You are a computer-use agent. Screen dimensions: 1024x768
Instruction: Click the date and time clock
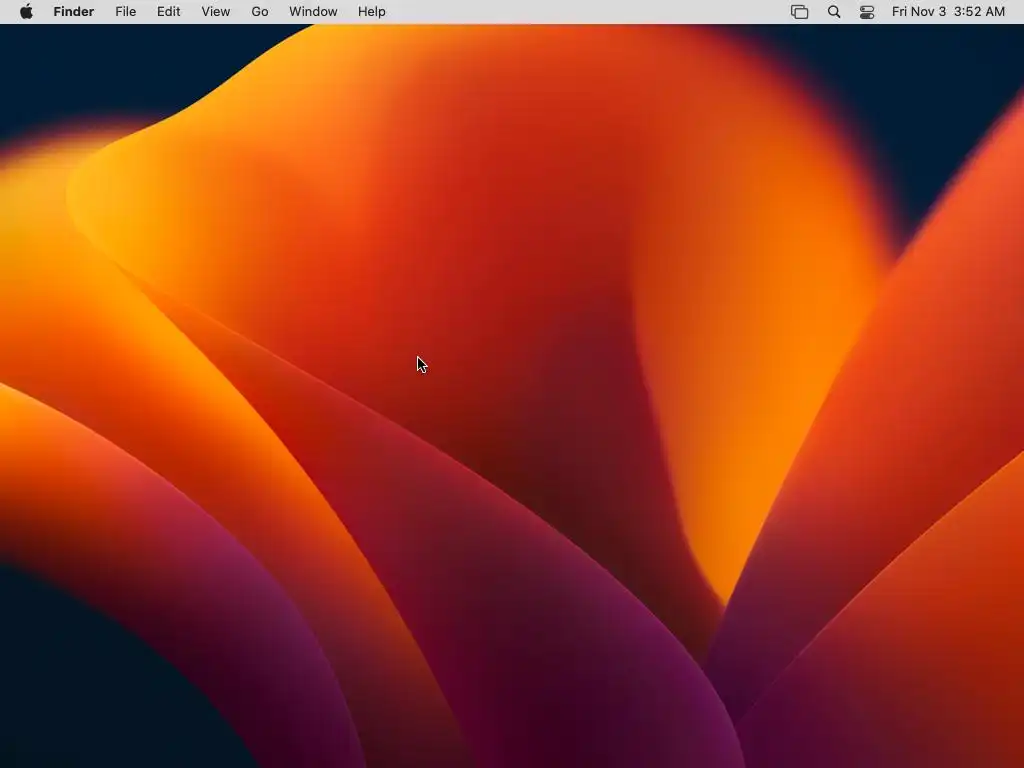click(948, 12)
